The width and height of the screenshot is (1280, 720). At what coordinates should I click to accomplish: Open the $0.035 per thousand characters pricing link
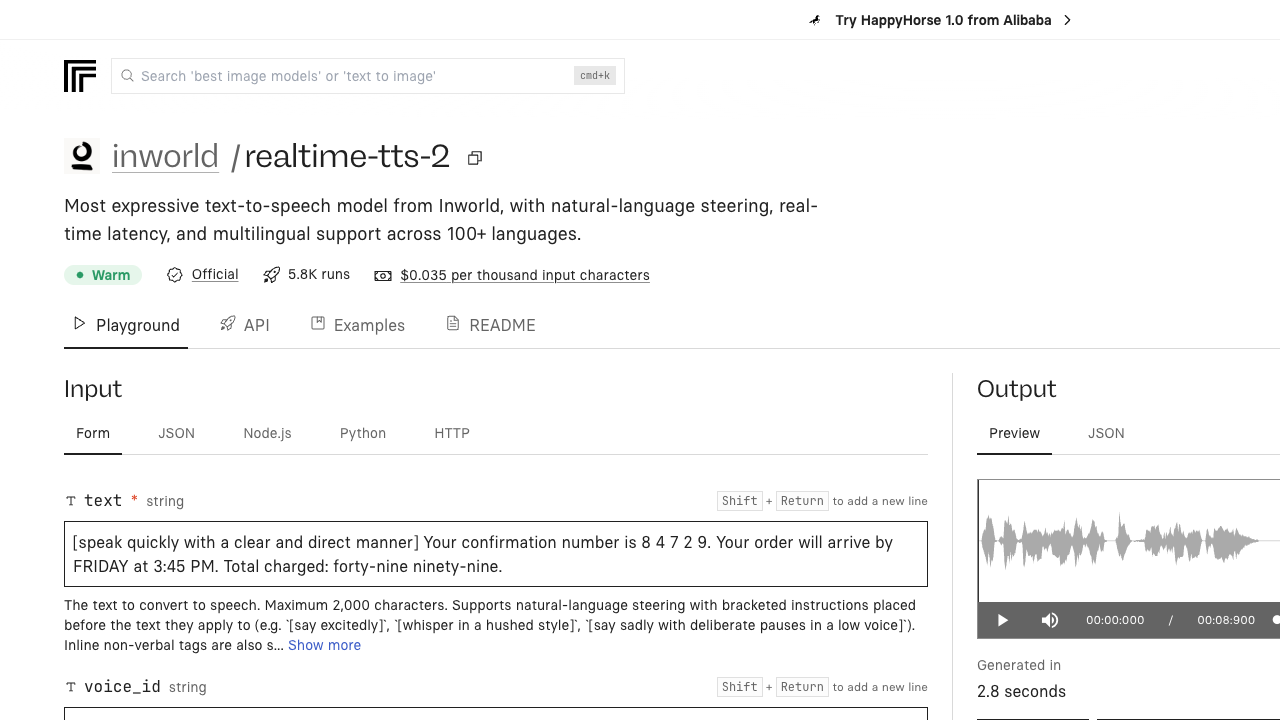(525, 275)
